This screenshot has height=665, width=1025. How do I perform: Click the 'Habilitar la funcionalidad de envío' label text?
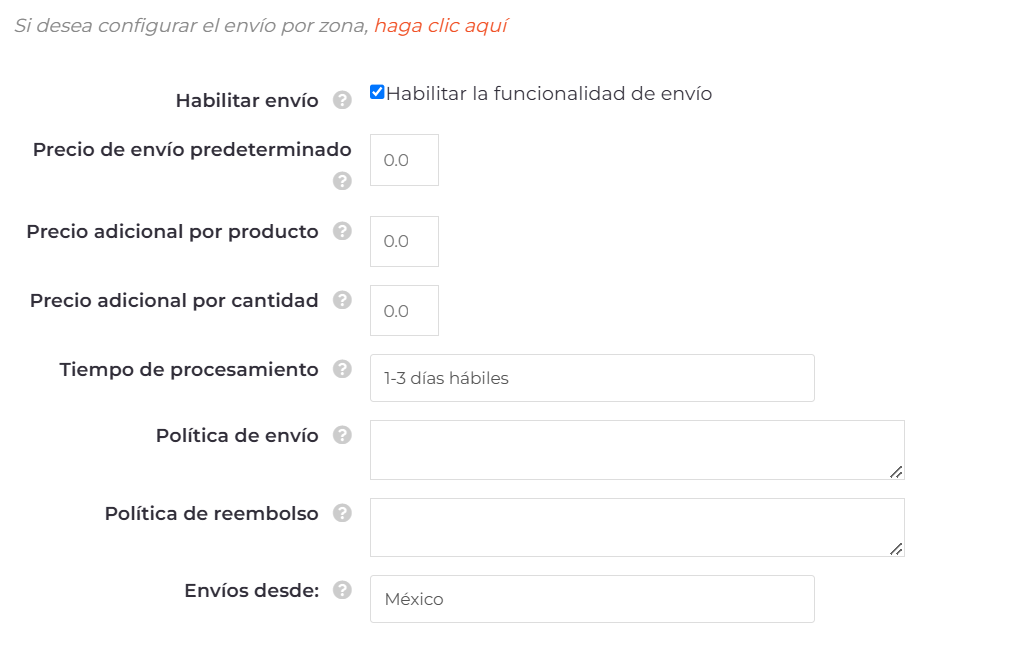(549, 94)
